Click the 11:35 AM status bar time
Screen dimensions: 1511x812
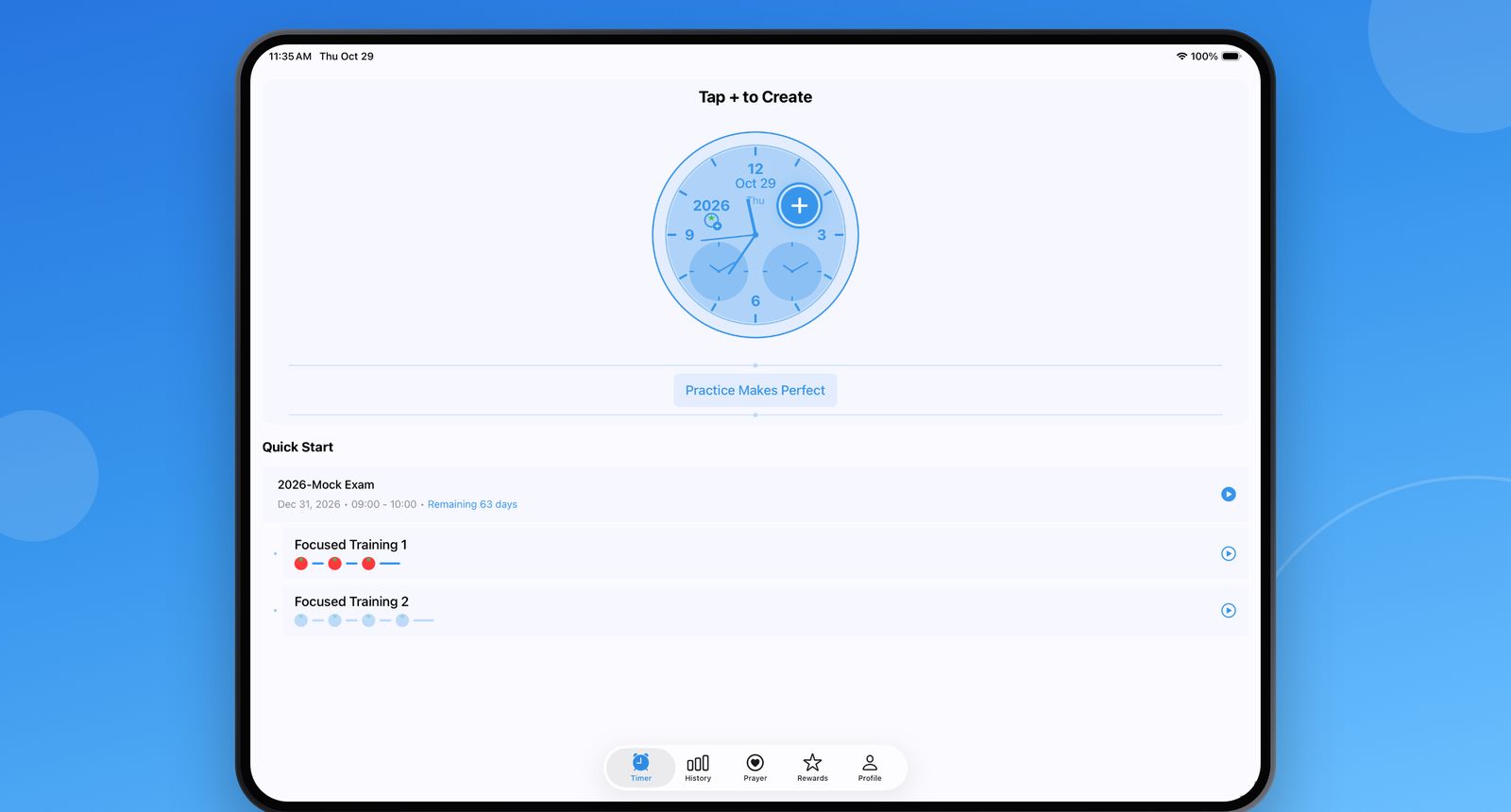pos(290,57)
